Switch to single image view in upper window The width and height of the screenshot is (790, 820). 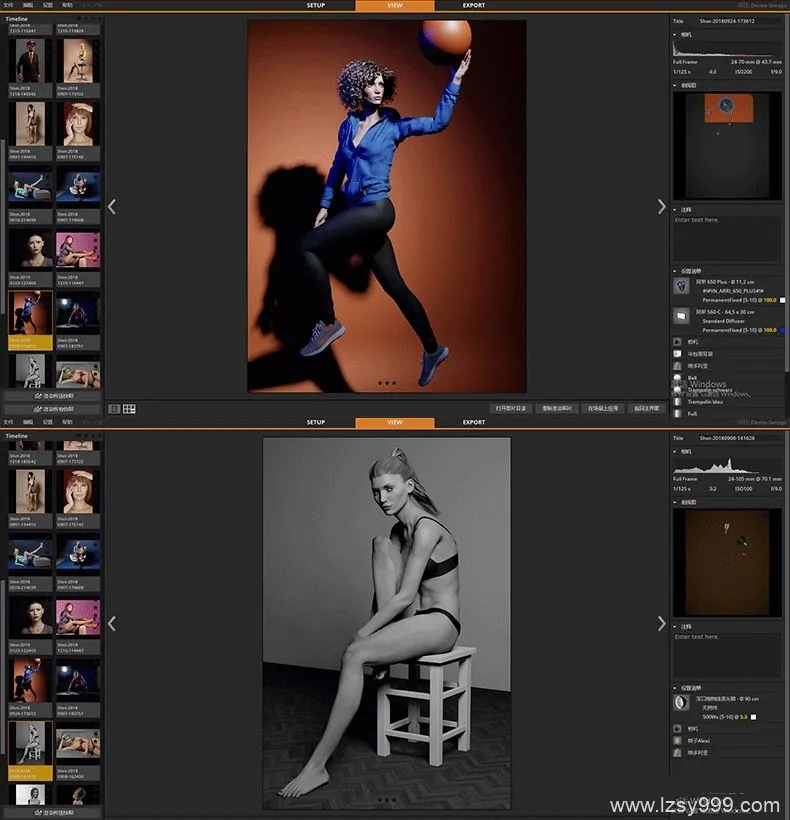pyautogui.click(x=113, y=408)
